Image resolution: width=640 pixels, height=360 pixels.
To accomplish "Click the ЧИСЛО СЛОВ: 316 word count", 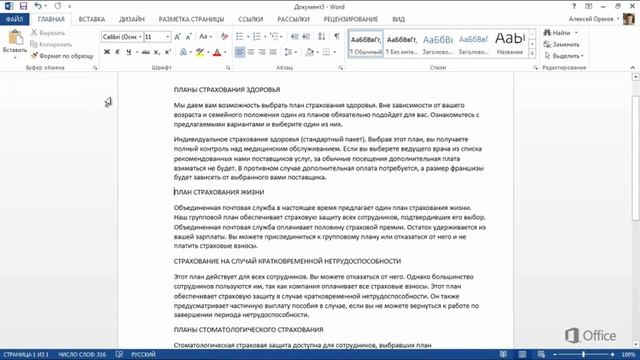I will pyautogui.click(x=82, y=354).
